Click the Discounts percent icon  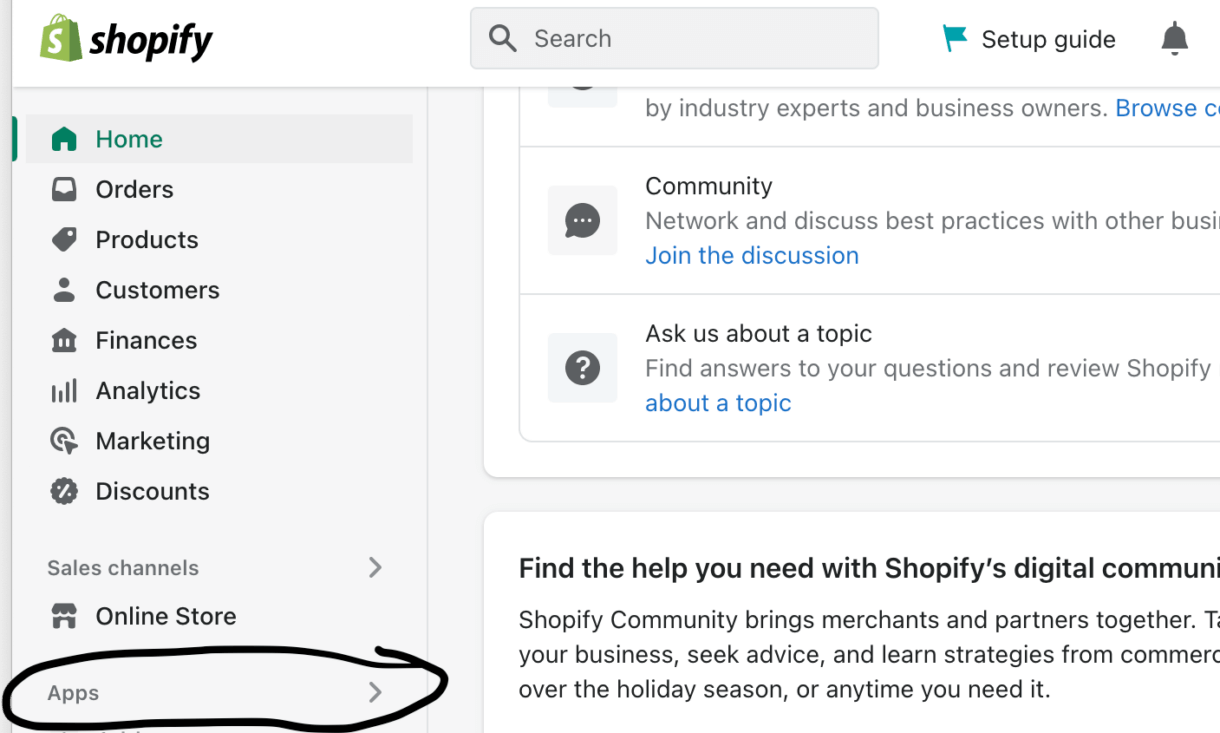click(x=64, y=490)
